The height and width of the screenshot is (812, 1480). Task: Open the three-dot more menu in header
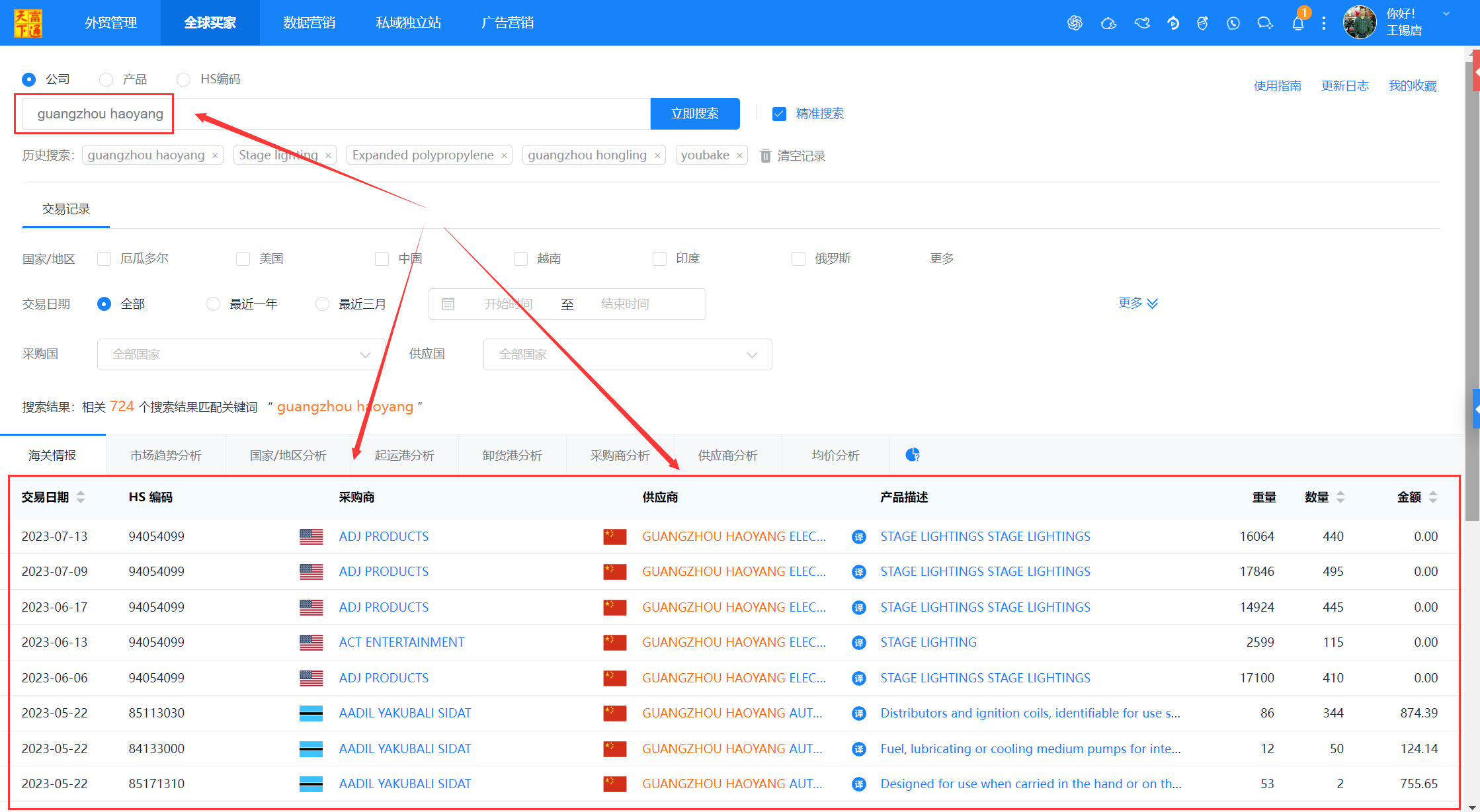point(1324,23)
